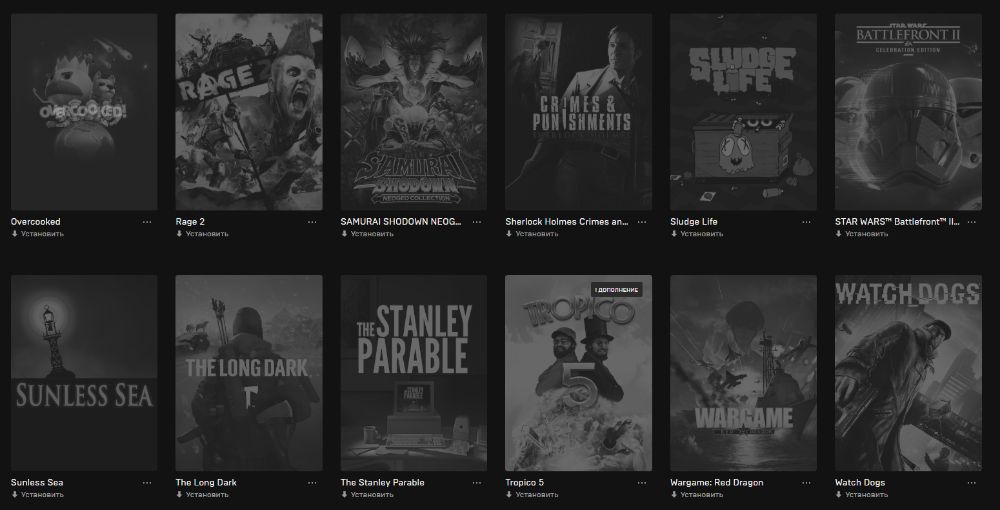The image size is (1000, 510).
Task: Open the three-dot menu for Overcooked
Action: (x=147, y=222)
